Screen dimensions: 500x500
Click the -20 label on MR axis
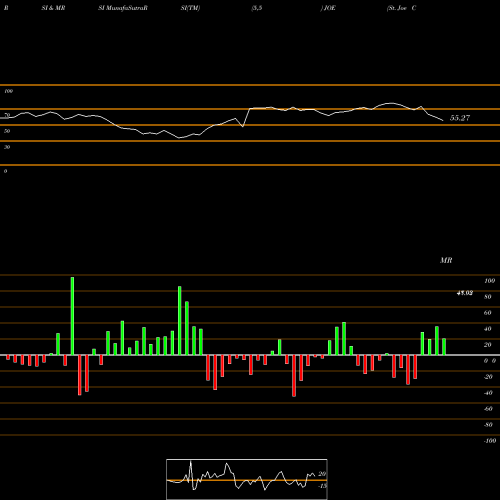[x=488, y=377]
